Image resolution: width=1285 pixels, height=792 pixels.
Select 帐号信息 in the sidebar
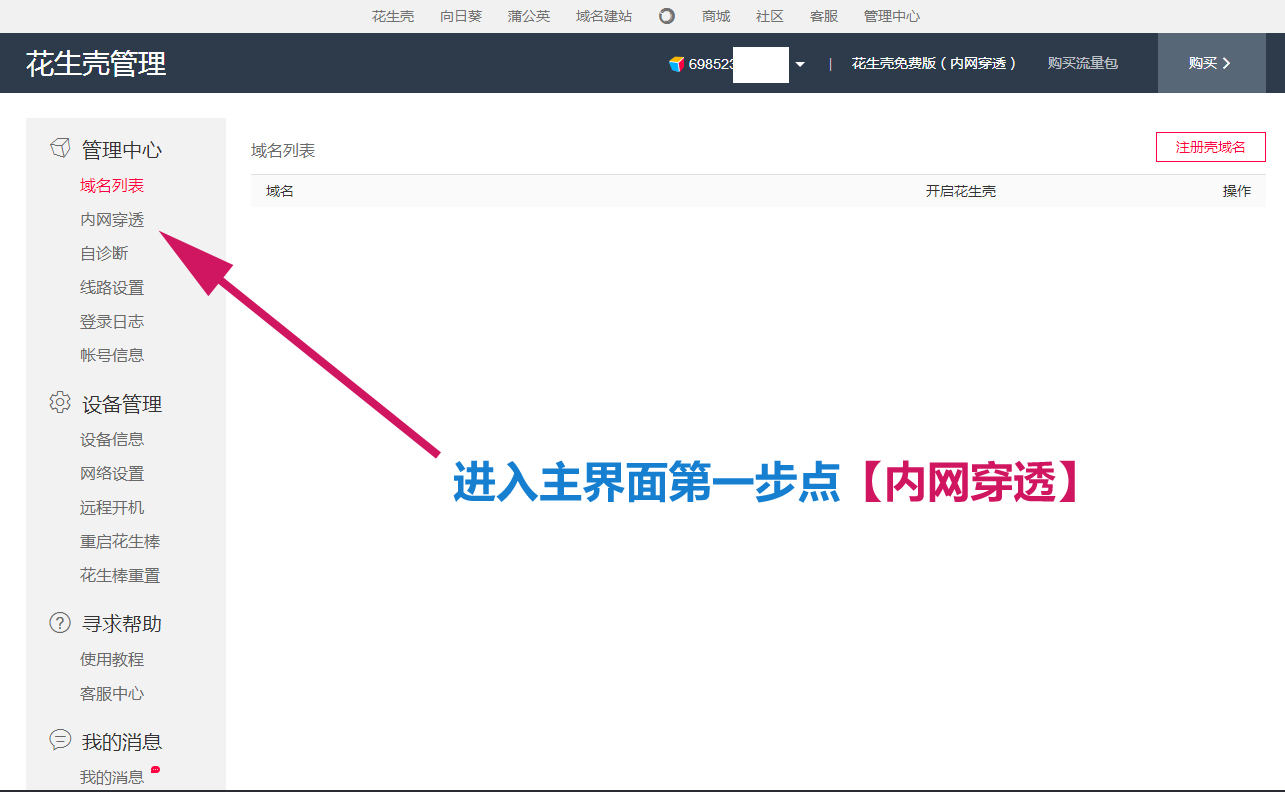point(112,355)
